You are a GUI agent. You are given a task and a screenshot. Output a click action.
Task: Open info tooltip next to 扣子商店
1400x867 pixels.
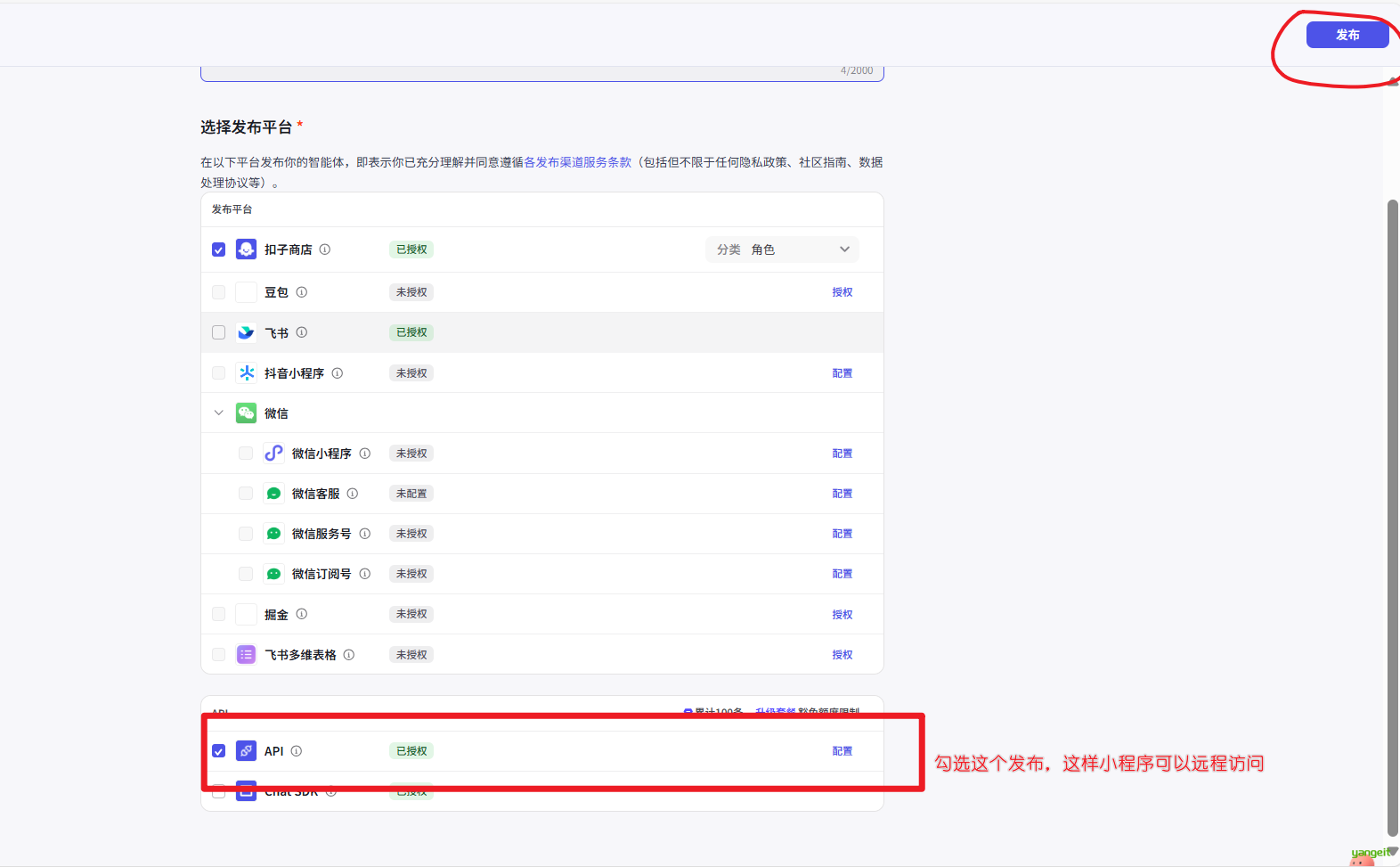325,249
